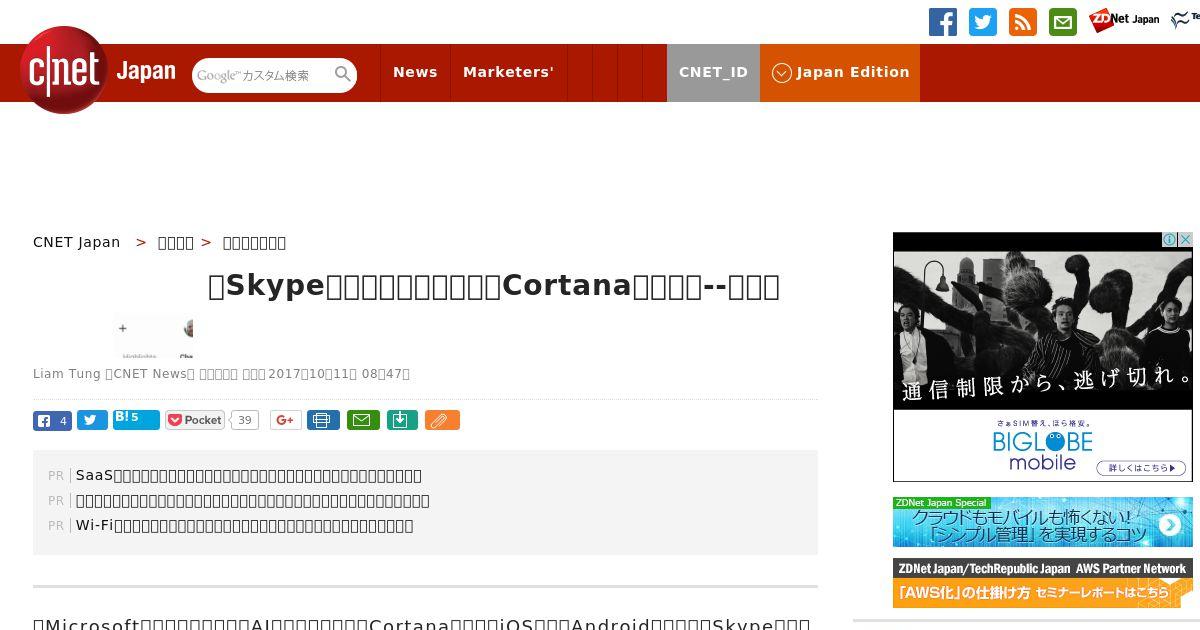Click article headline about Skype and Cortana

(x=494, y=286)
